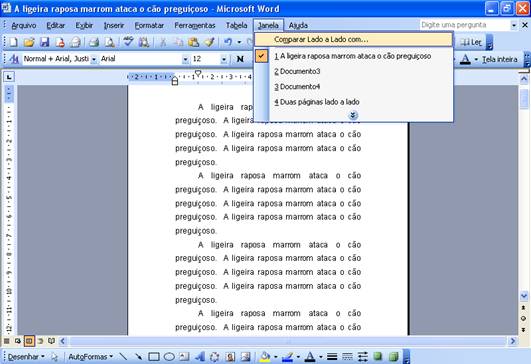
Task: Insert a picture from file
Action: tap(246, 357)
